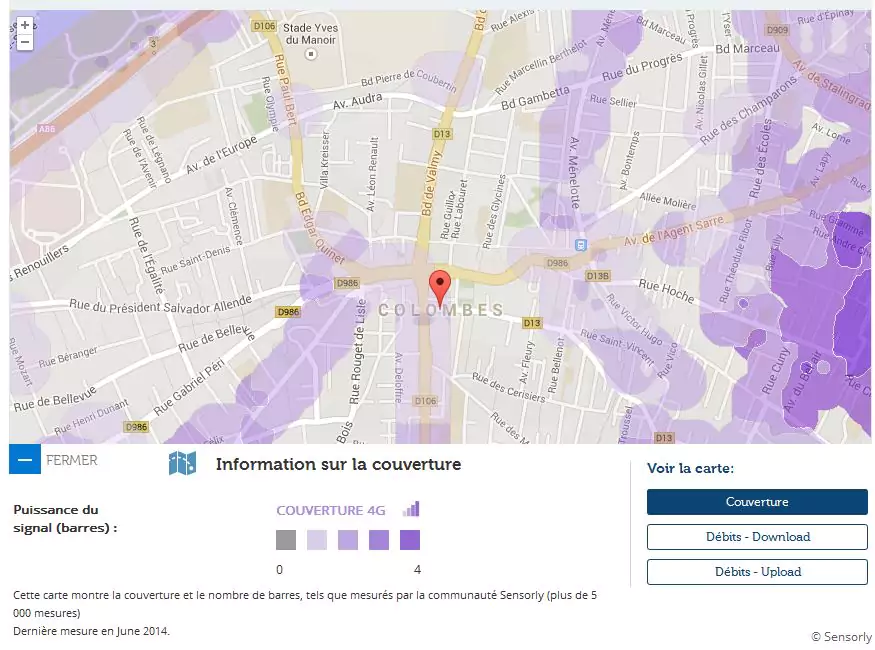Click the transit station icon on Av. Ménelotte
Image resolution: width=875 pixels, height=650 pixels.
click(x=580, y=244)
